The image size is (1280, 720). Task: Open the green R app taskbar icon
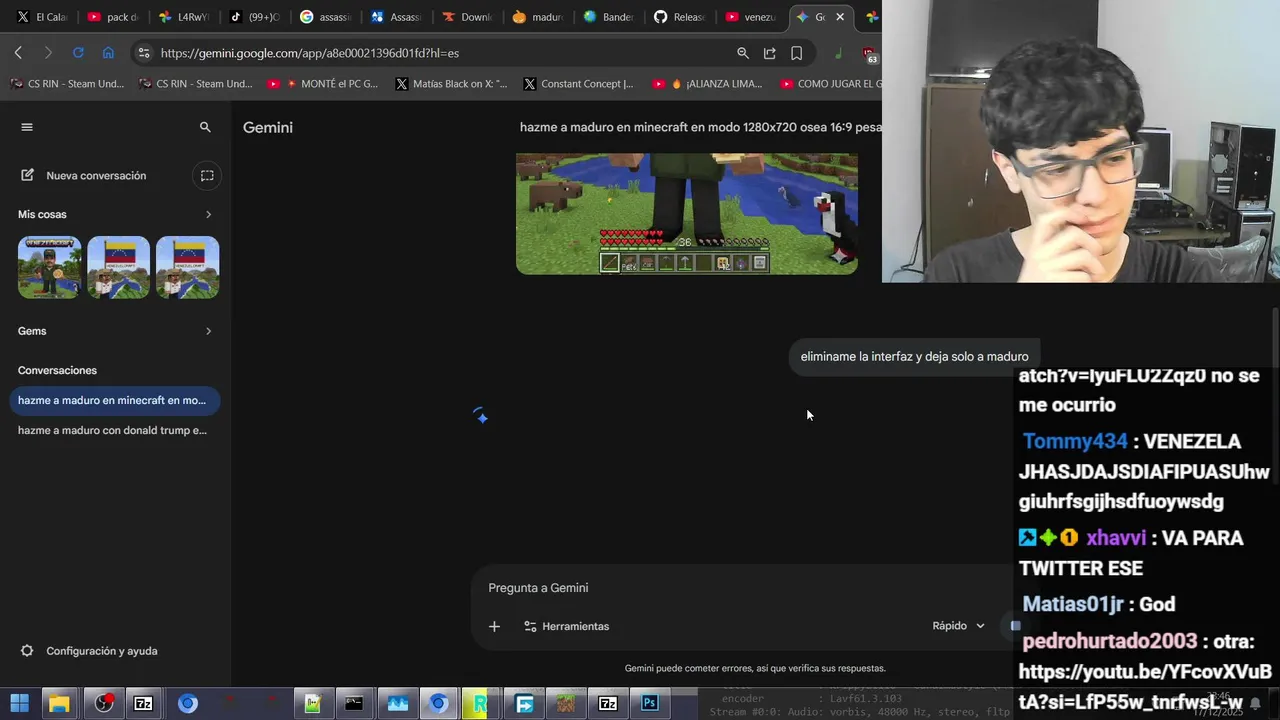click(480, 703)
